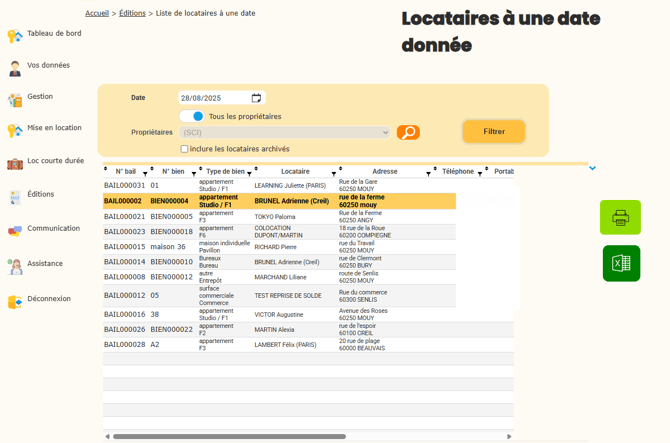Open the Mise en location menu
This screenshot has height=443, width=670.
coord(54,128)
